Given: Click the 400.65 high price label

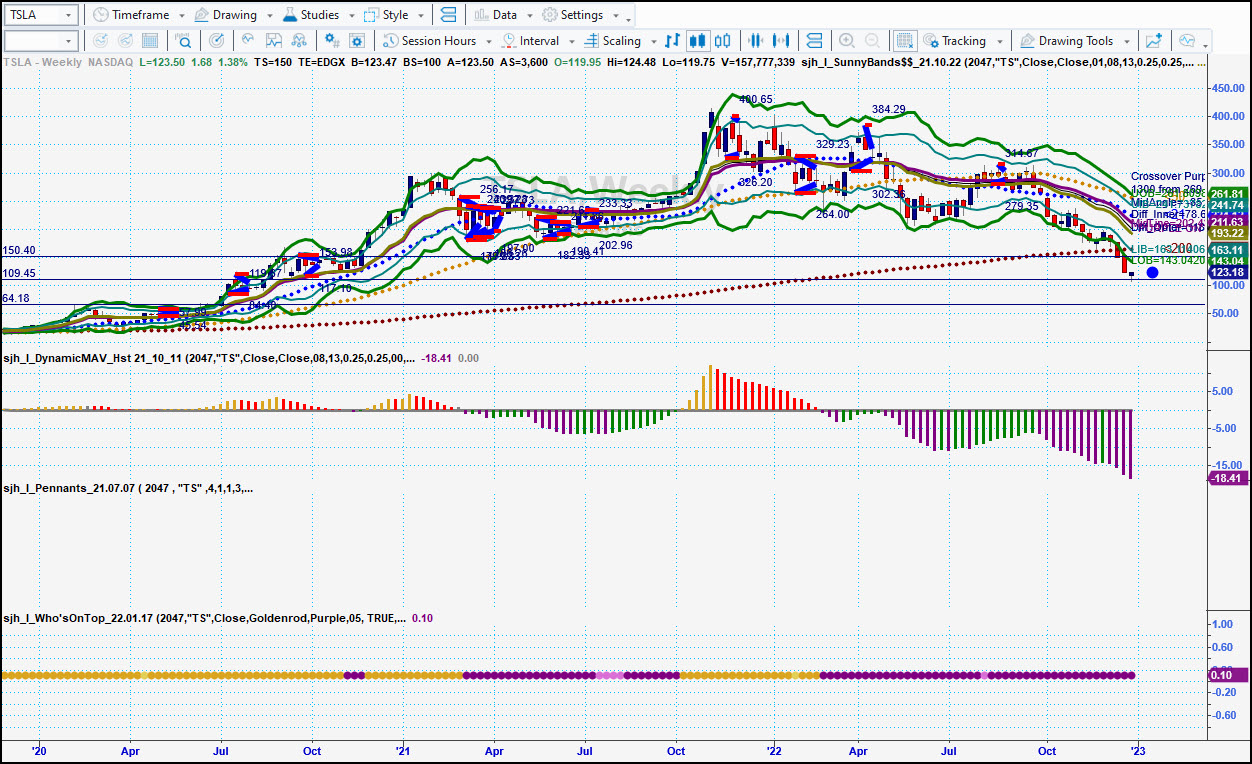Looking at the screenshot, I should click(x=756, y=99).
